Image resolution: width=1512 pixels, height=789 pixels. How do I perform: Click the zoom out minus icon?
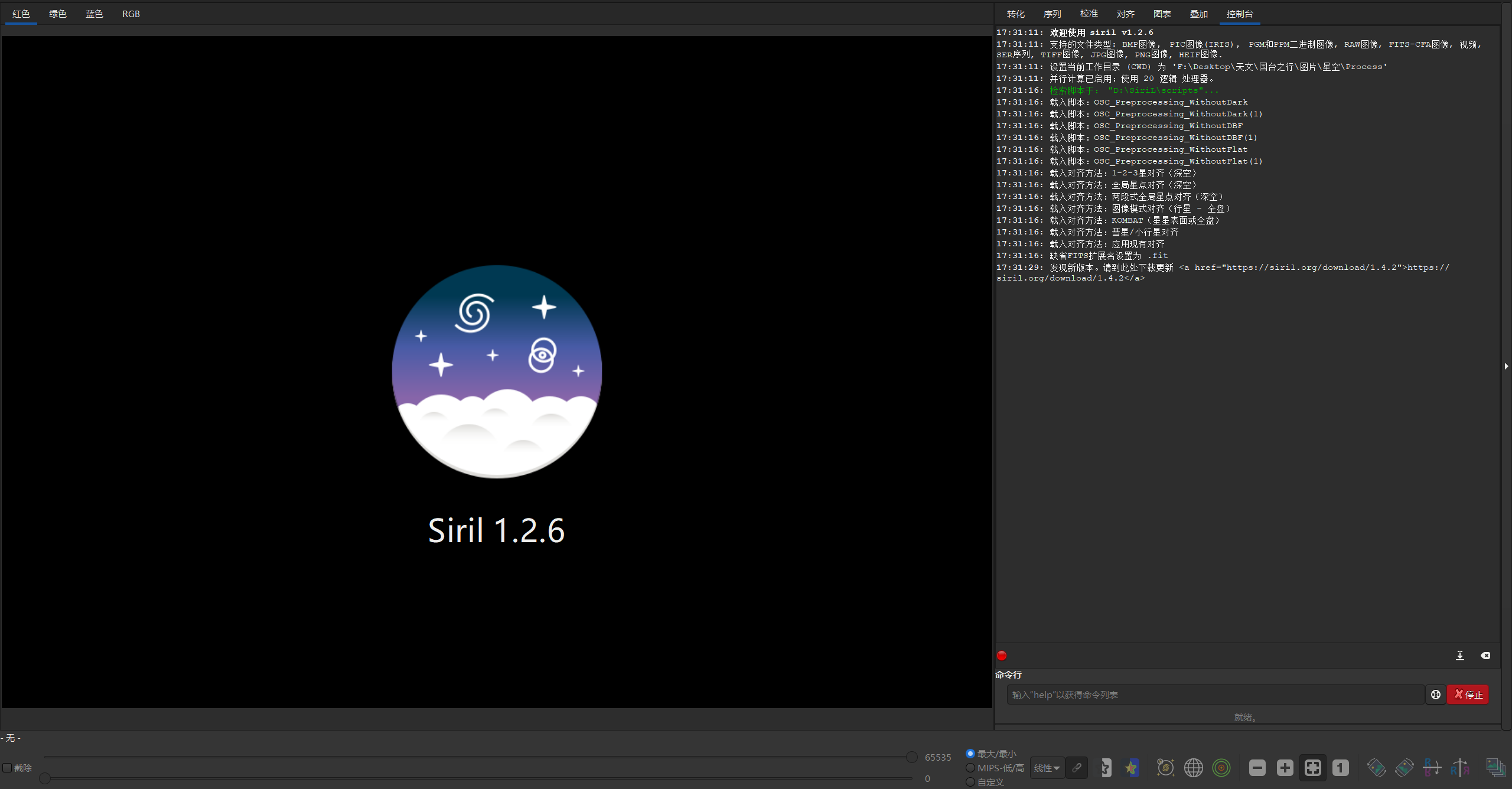click(1257, 768)
